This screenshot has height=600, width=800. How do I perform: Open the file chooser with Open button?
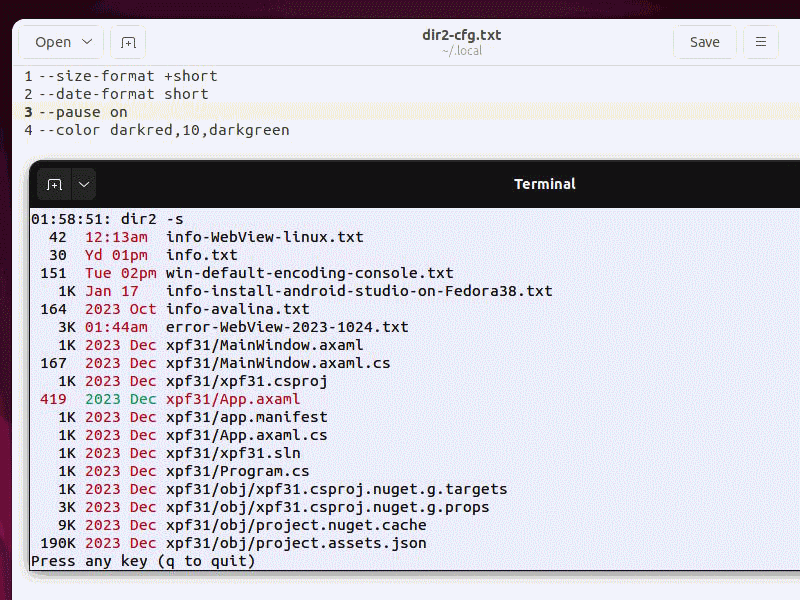(53, 42)
